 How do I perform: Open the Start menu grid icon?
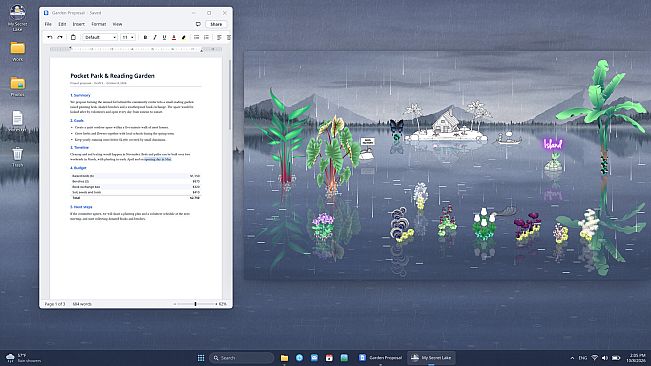pyautogui.click(x=201, y=358)
